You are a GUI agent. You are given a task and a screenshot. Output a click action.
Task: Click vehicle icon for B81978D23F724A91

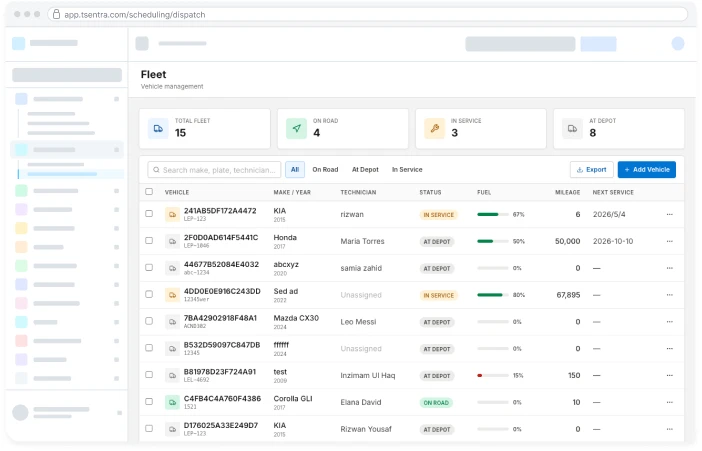click(172, 376)
